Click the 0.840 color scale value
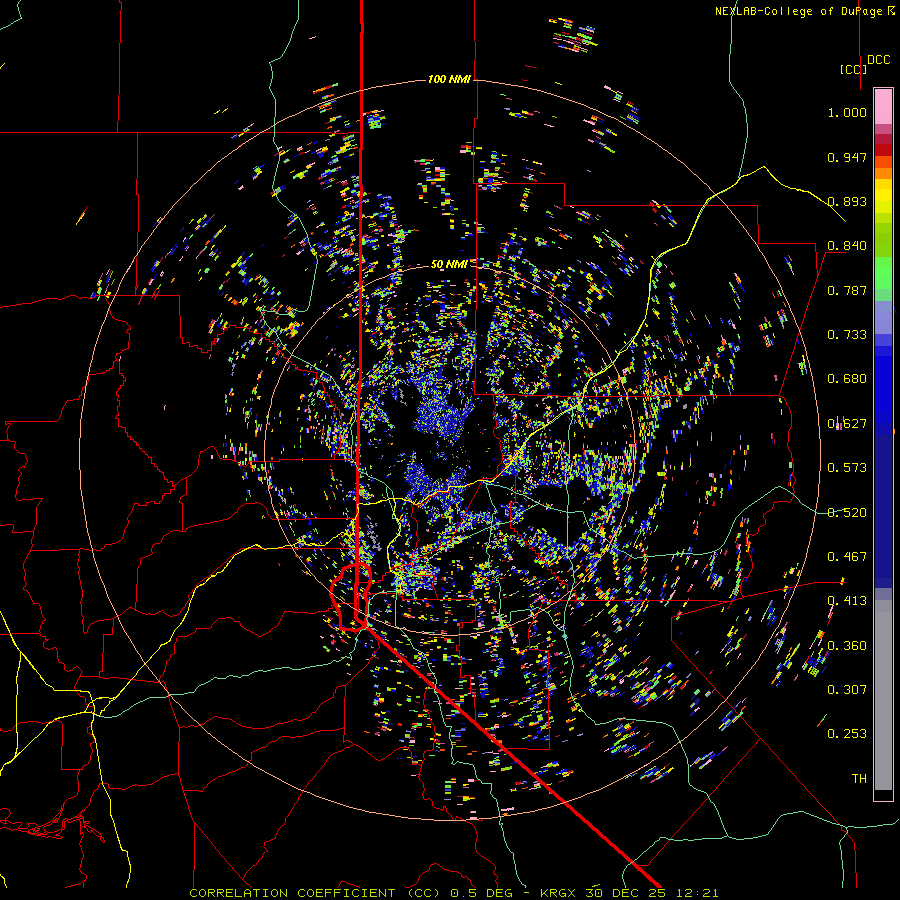Image resolution: width=900 pixels, height=900 pixels. point(847,246)
